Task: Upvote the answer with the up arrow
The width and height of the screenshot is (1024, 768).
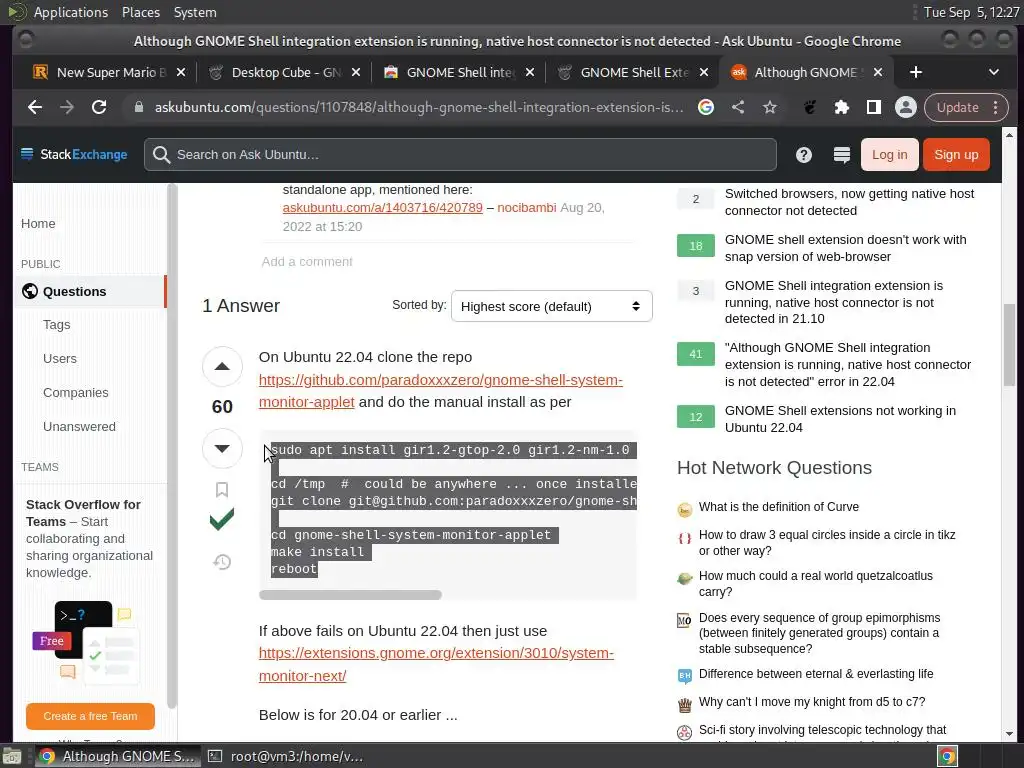Action: coord(222,366)
